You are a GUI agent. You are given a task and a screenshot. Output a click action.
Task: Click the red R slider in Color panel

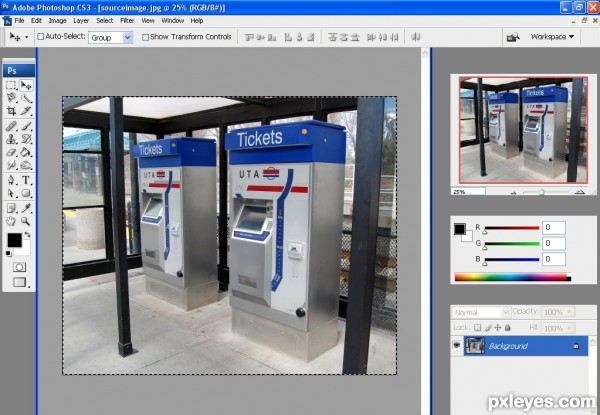(511, 228)
